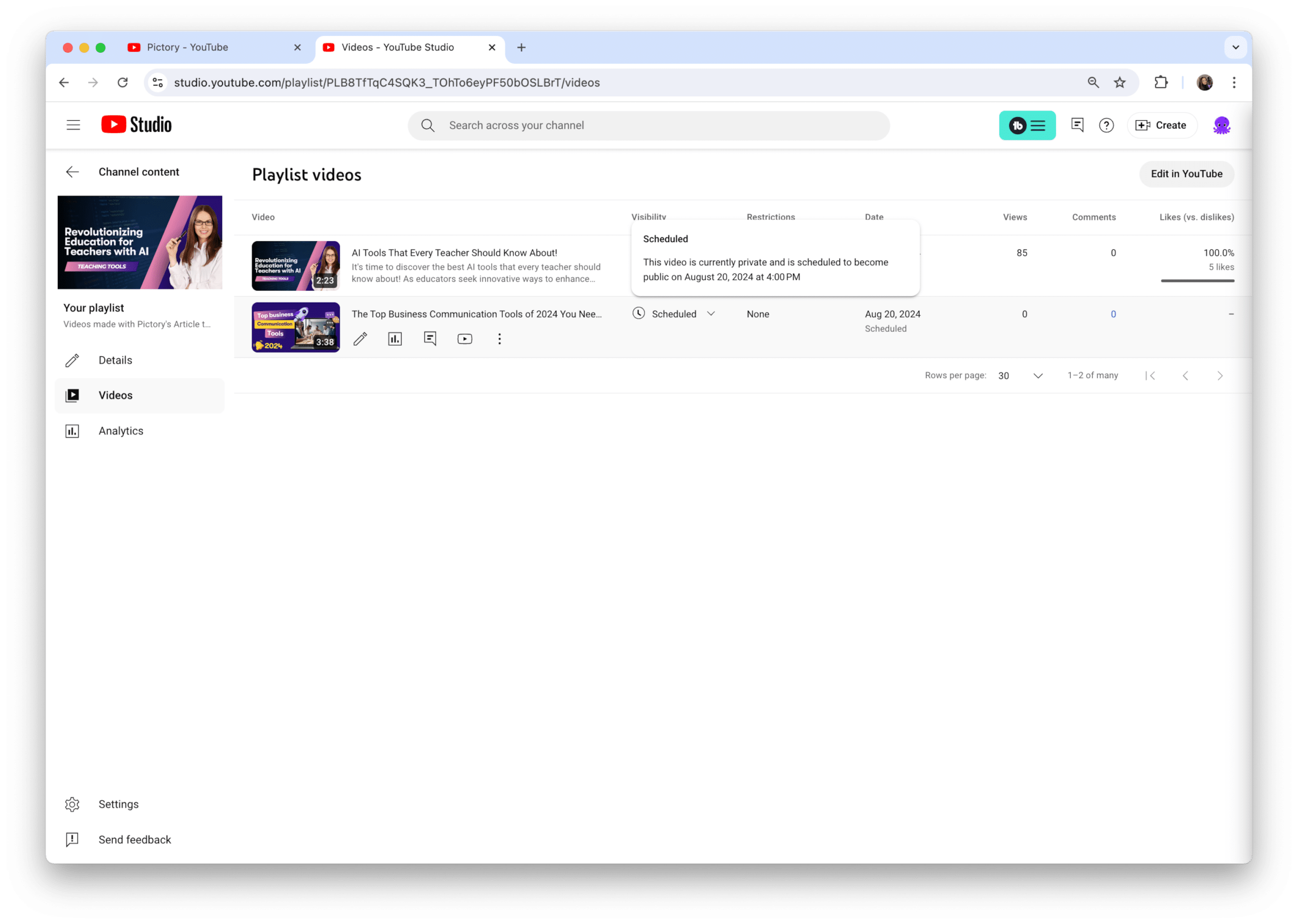Screen dimensions: 1298x924
Task: Click the Comments column header
Action: point(1094,217)
